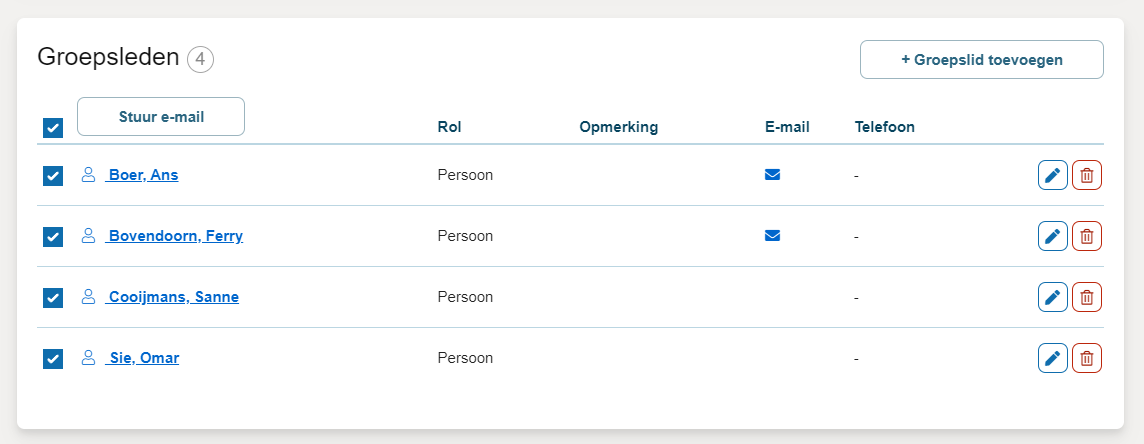1144x444 pixels.
Task: Uncheck the Cooijmans, Sanne checkbox
Action: tap(53, 298)
